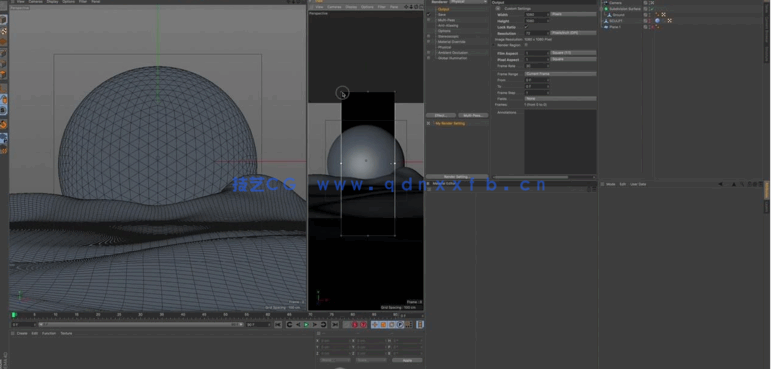Image resolution: width=775 pixels, height=369 pixels.
Task: Open the Fields dropdown showing None
Action: [x=560, y=99]
